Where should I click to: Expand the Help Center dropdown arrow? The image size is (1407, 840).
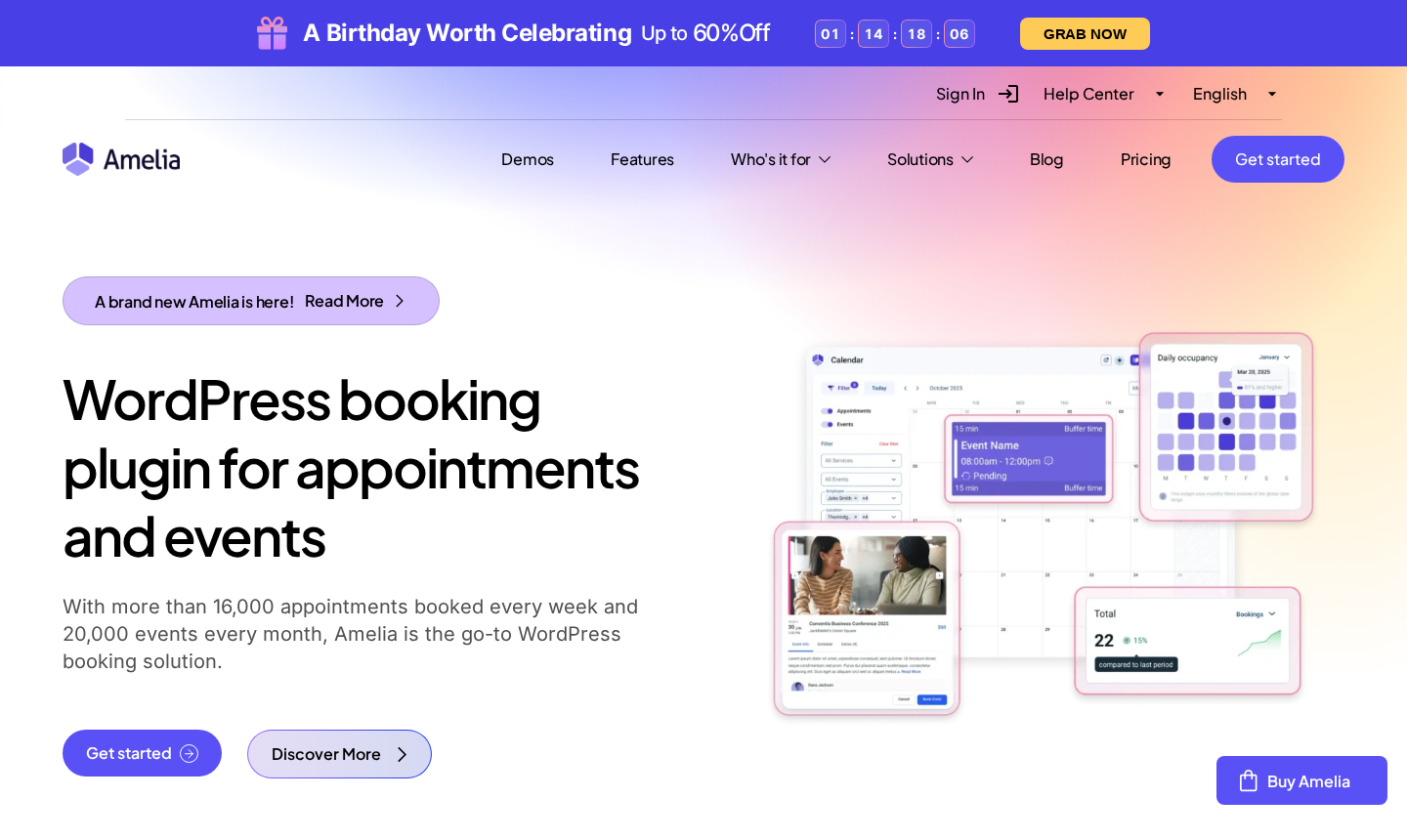click(1160, 94)
